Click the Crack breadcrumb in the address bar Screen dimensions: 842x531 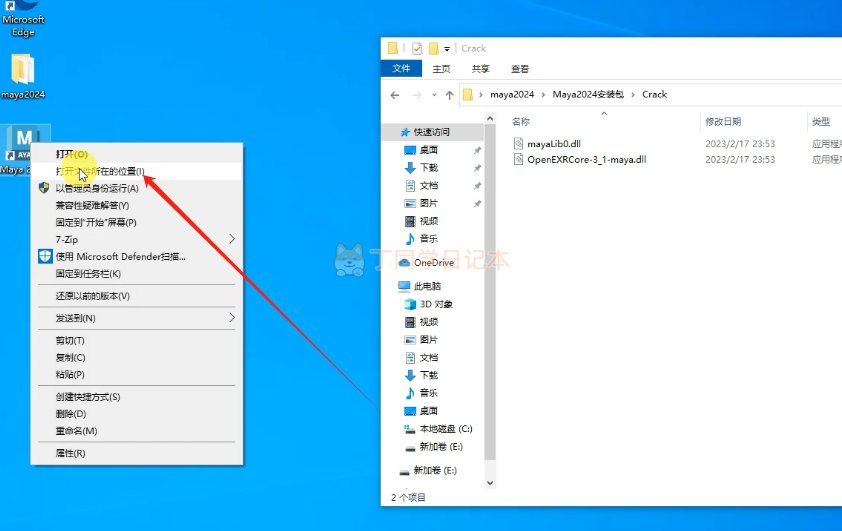[654, 94]
